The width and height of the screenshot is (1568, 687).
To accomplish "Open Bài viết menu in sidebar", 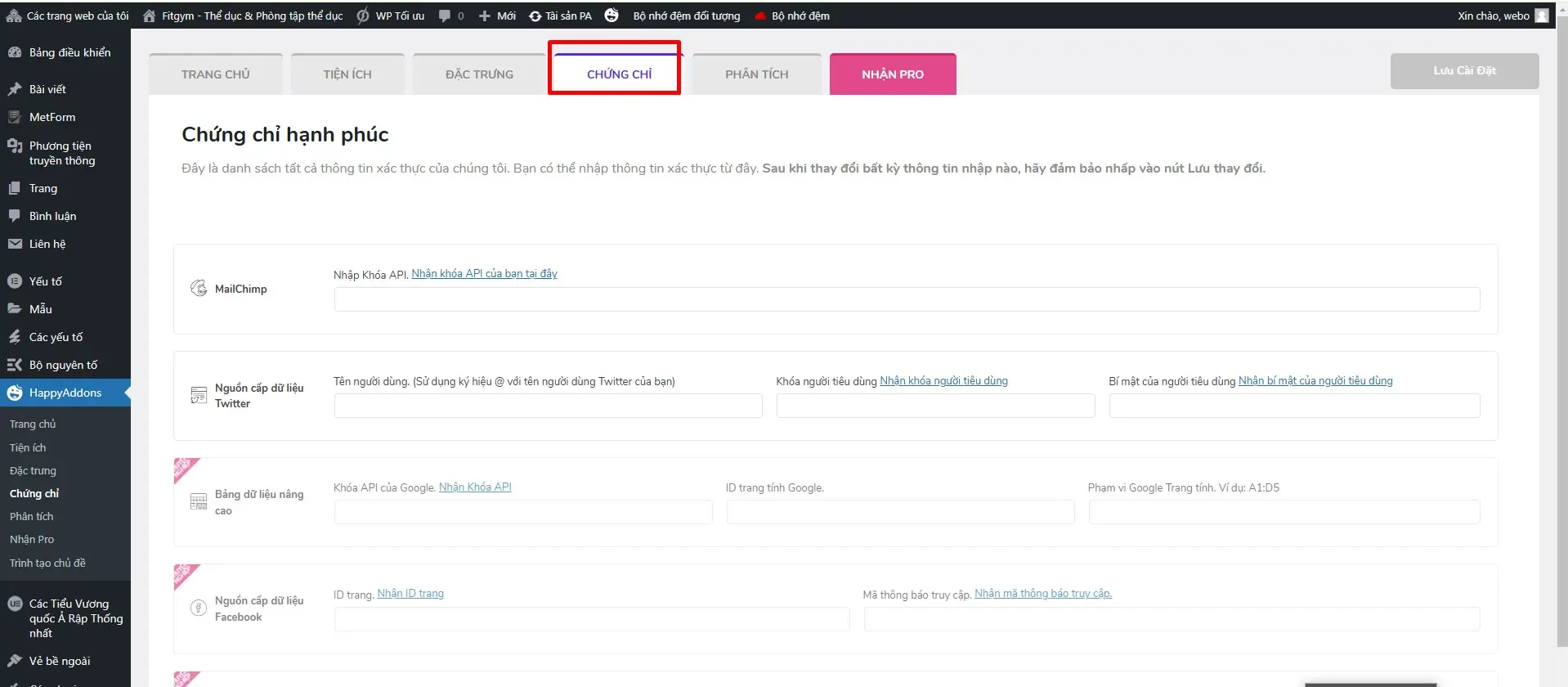I will [x=65, y=89].
